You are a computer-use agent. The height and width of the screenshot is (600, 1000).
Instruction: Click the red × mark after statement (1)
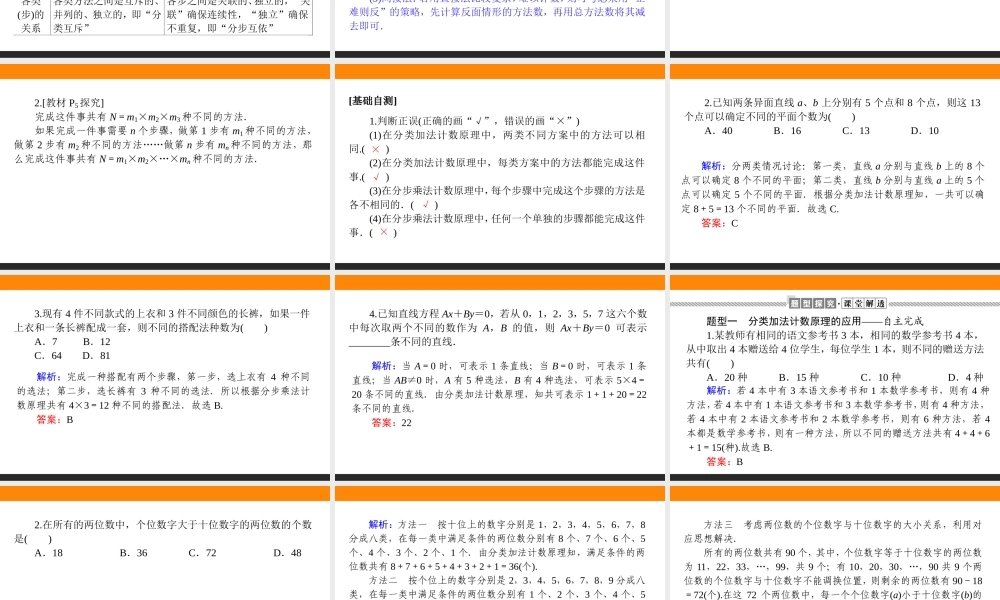[x=376, y=149]
